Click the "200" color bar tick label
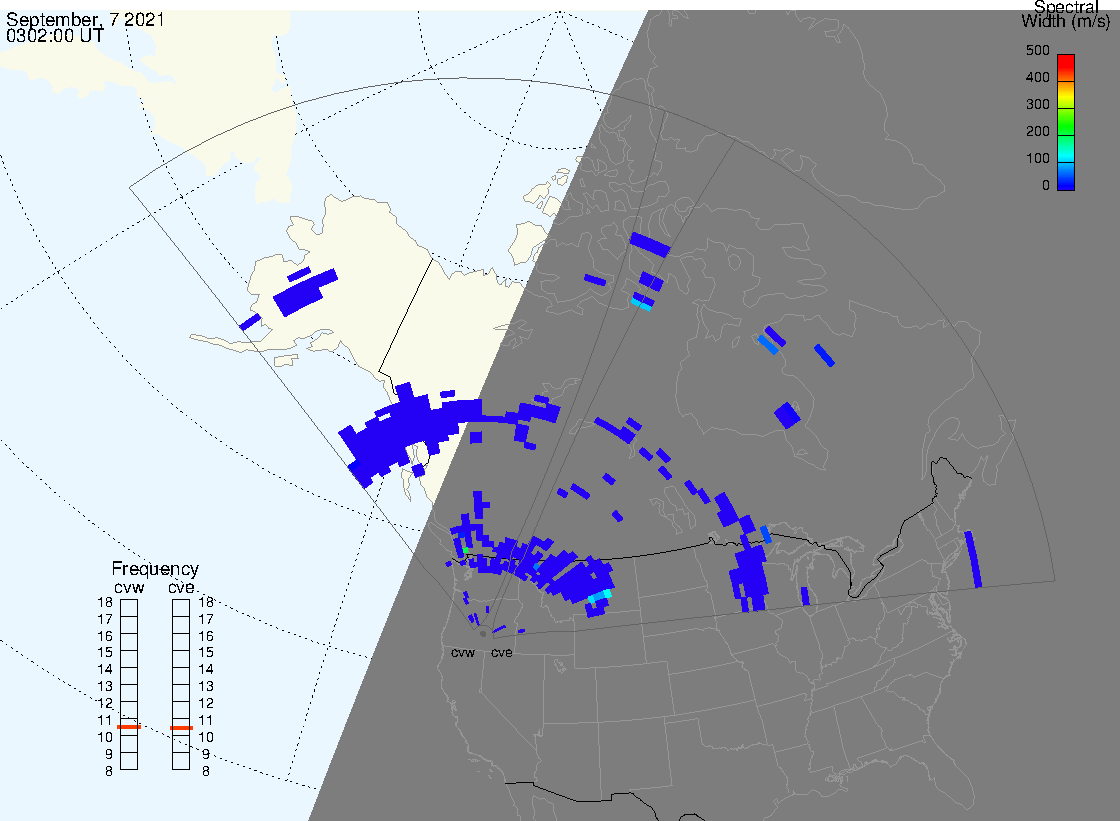The width and height of the screenshot is (1120, 821). (1037, 131)
